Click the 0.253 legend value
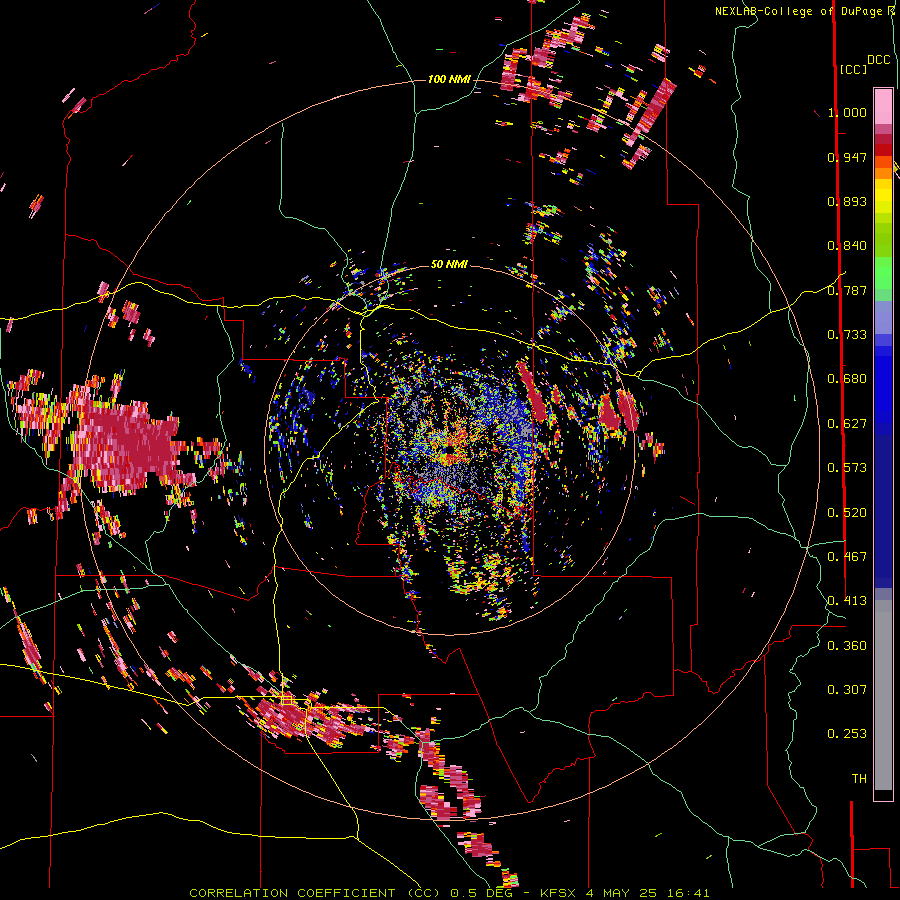 pos(847,734)
